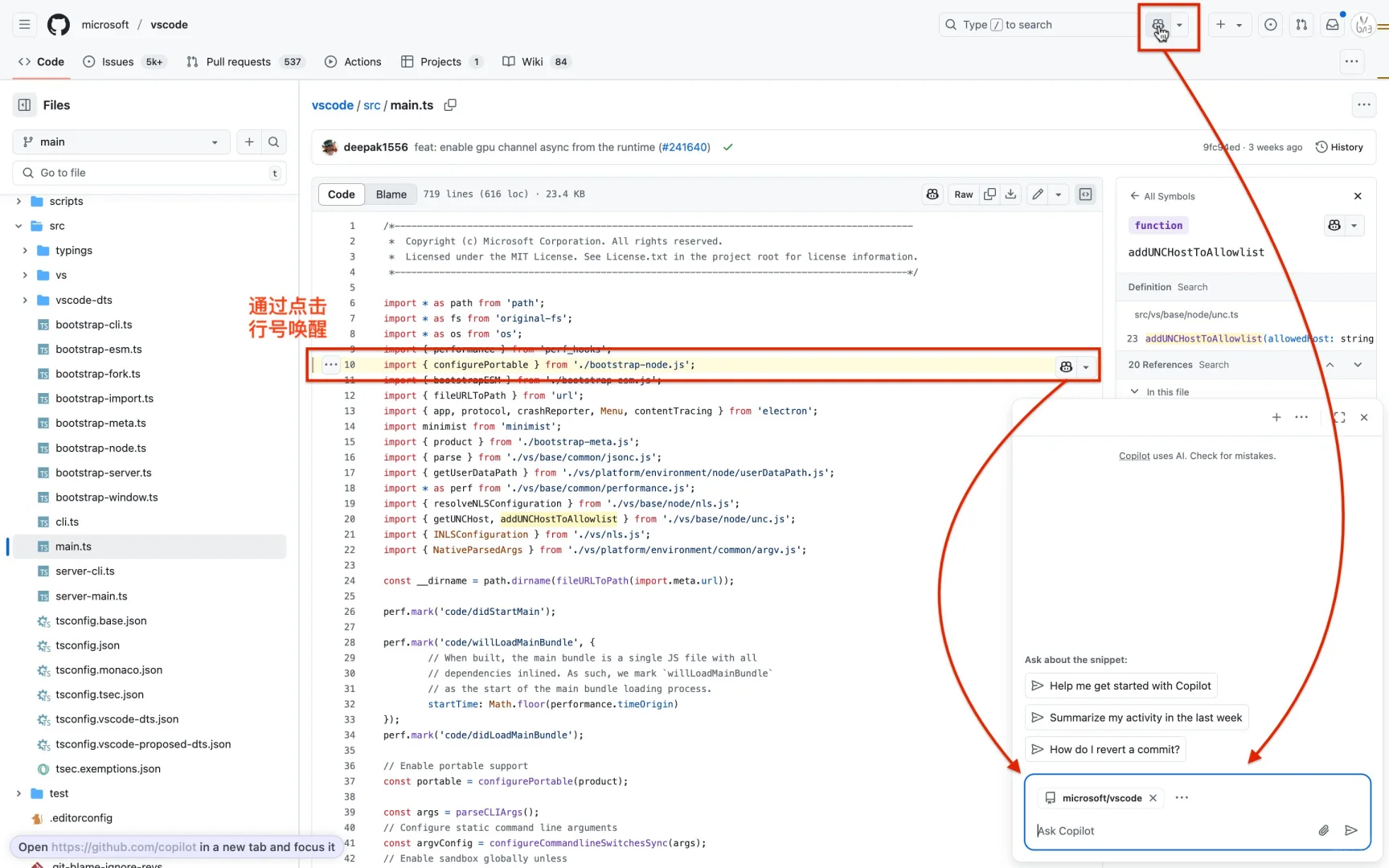Open file search in the branch bar
The height and width of the screenshot is (868, 1389).
(x=274, y=141)
